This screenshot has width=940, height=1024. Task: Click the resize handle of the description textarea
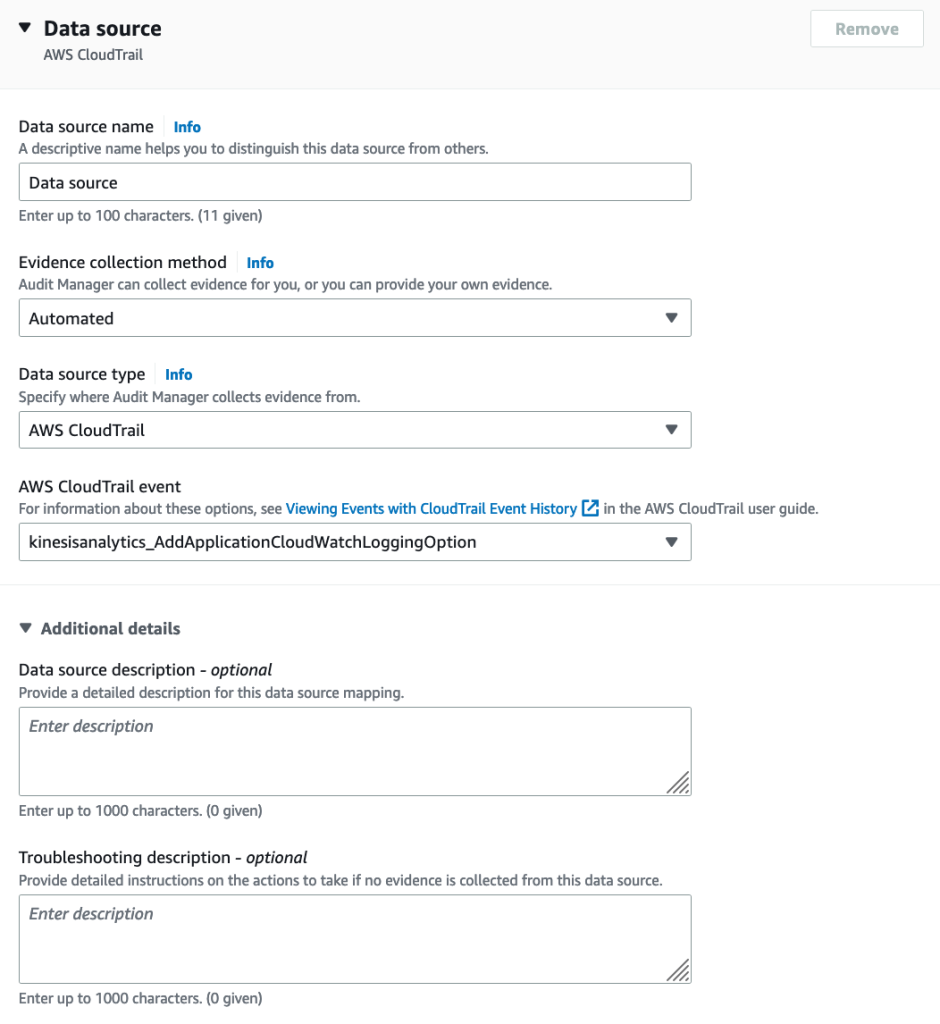point(682,788)
